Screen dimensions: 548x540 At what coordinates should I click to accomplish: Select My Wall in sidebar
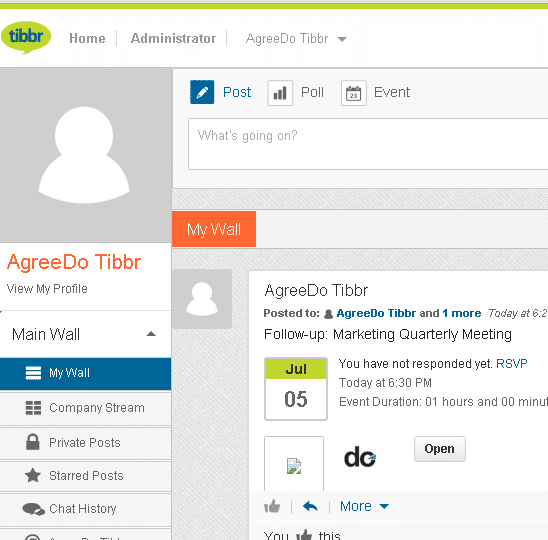(86, 373)
